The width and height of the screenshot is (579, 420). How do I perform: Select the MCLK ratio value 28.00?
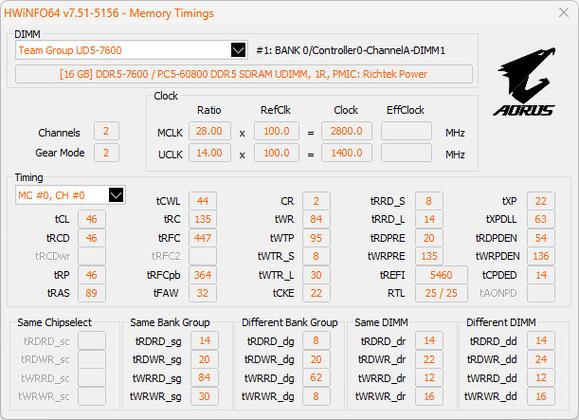[x=210, y=131]
